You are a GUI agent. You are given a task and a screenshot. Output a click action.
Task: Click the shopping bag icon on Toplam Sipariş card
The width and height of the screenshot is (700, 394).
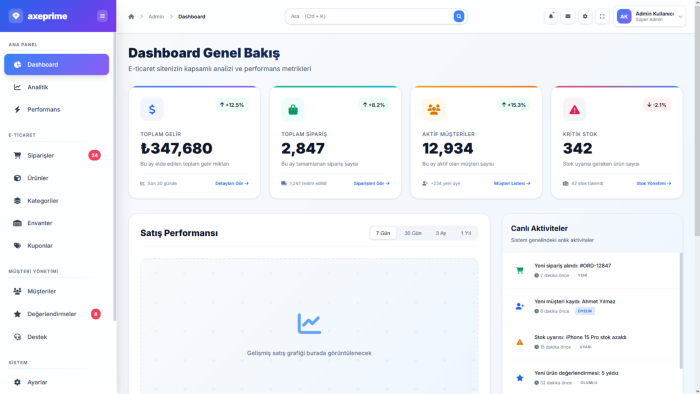(293, 109)
